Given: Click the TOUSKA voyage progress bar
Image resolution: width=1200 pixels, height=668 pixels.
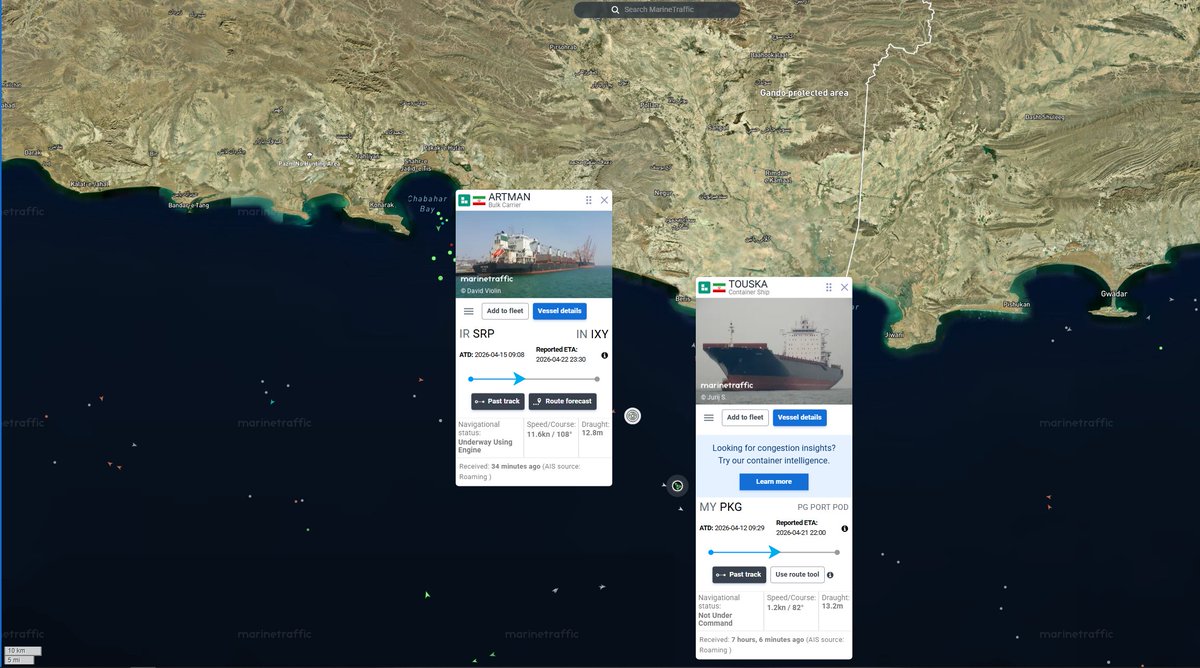Looking at the screenshot, I should pyautogui.click(x=774, y=552).
